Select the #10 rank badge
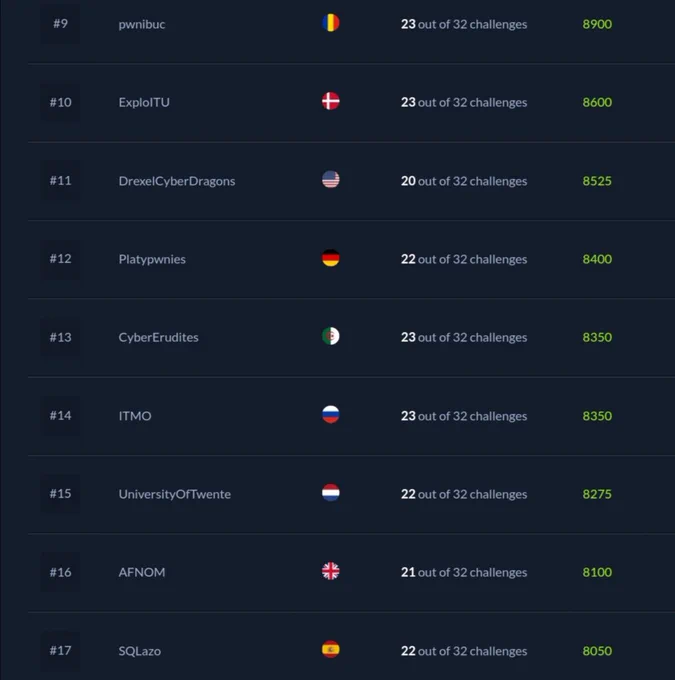The height and width of the screenshot is (680, 675). click(60, 102)
